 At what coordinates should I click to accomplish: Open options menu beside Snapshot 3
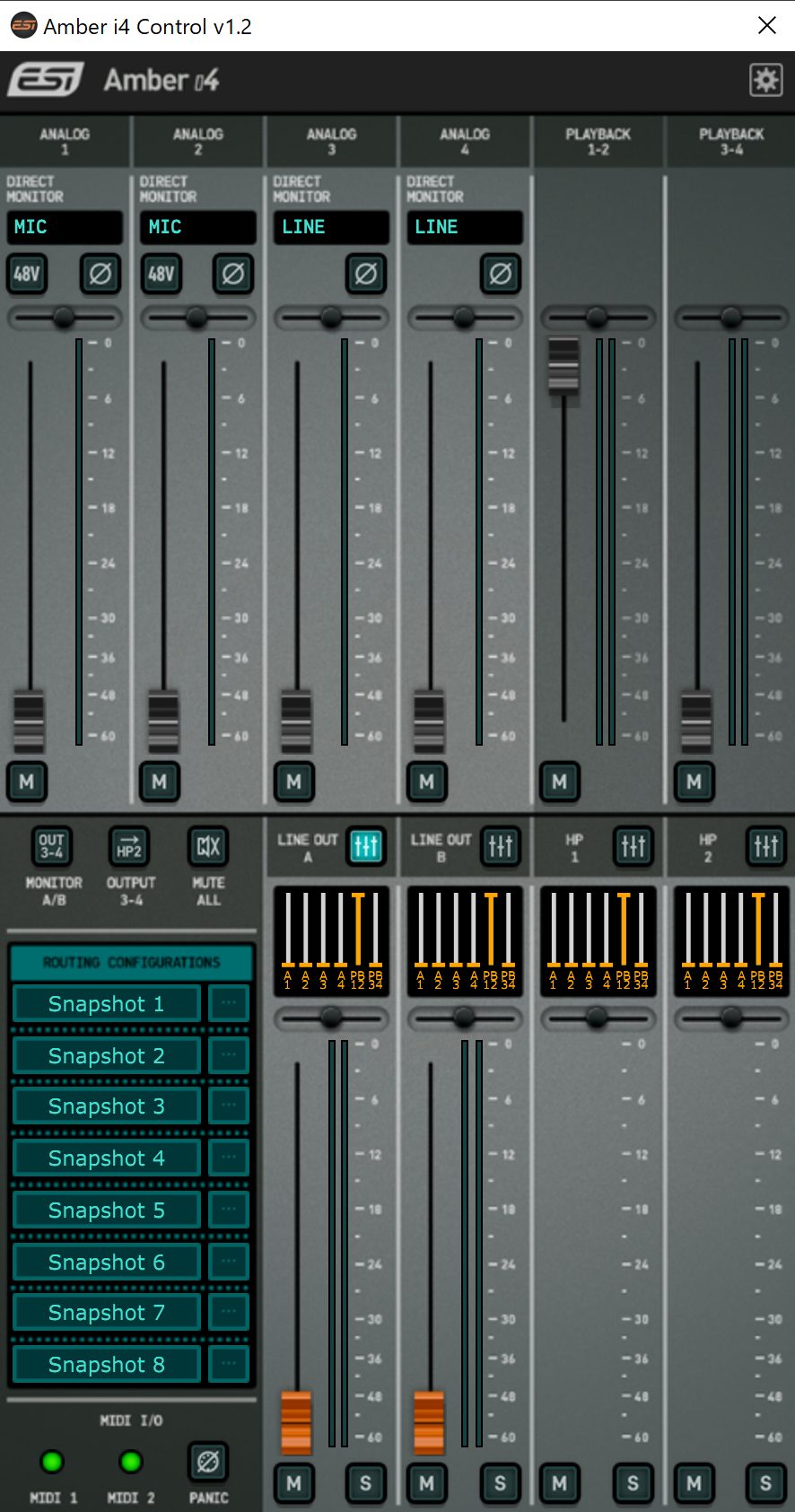(x=229, y=1106)
